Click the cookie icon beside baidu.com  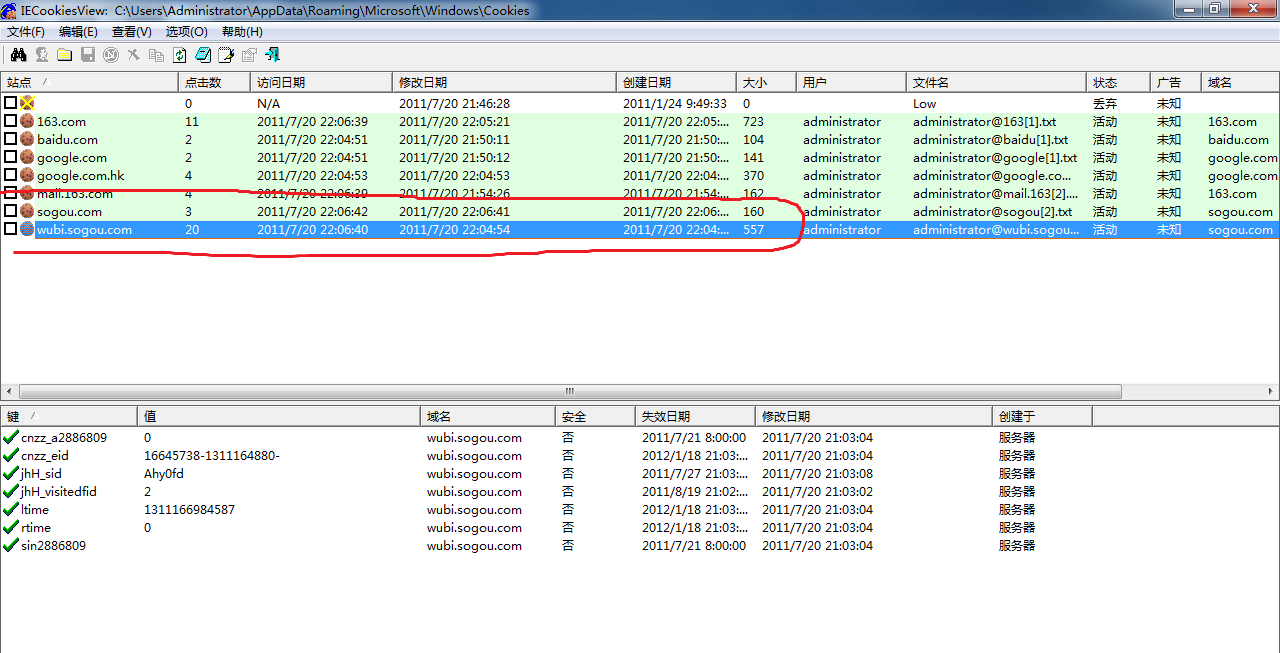click(27, 140)
